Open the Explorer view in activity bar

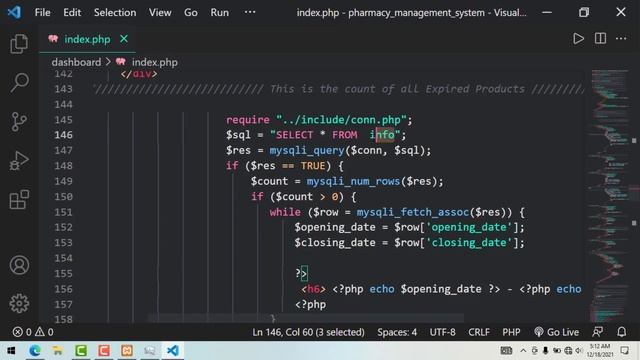point(19,44)
